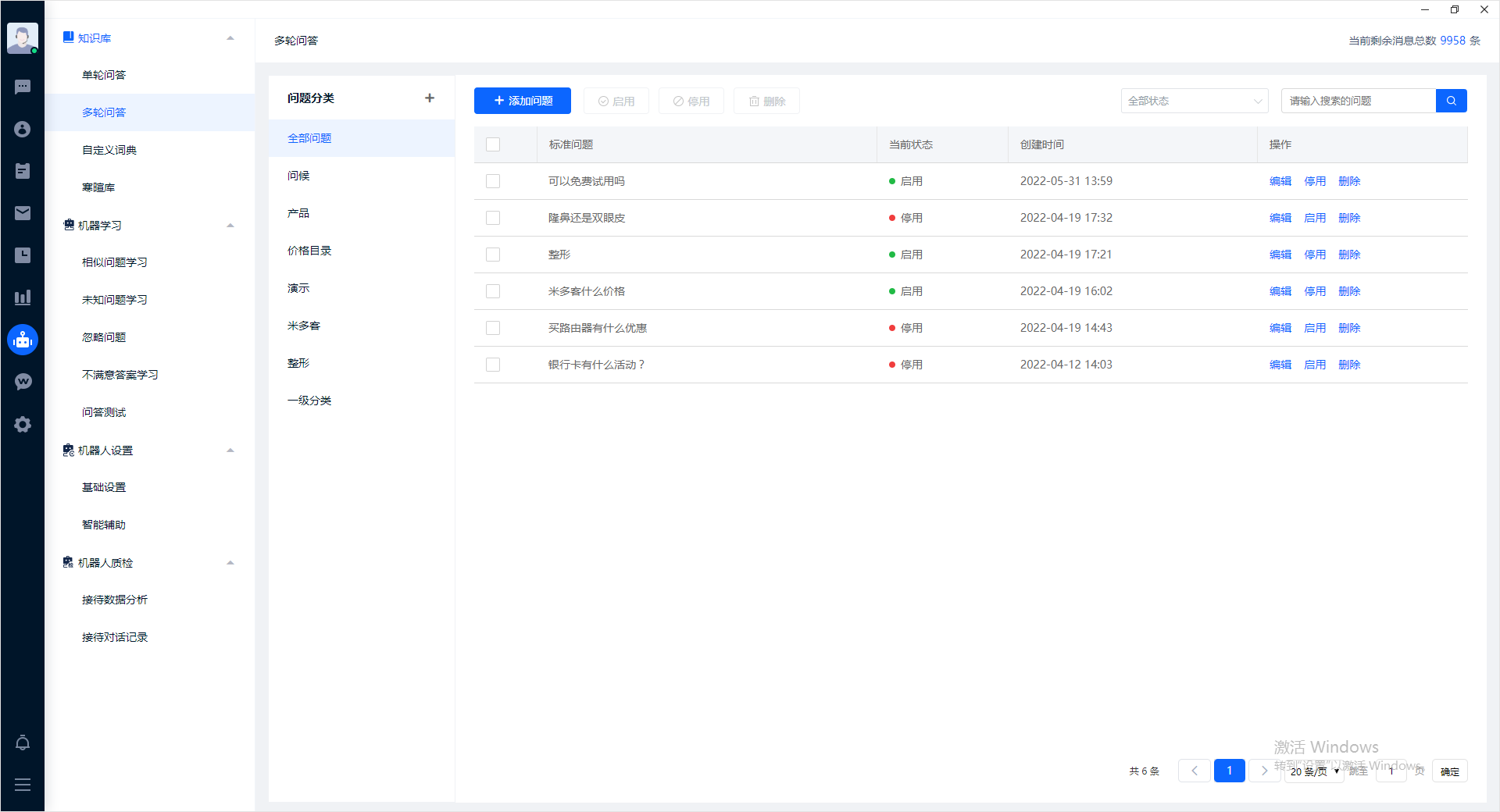1500x812 pixels.
Task: Open 自定义词典 menu item
Action: [109, 150]
